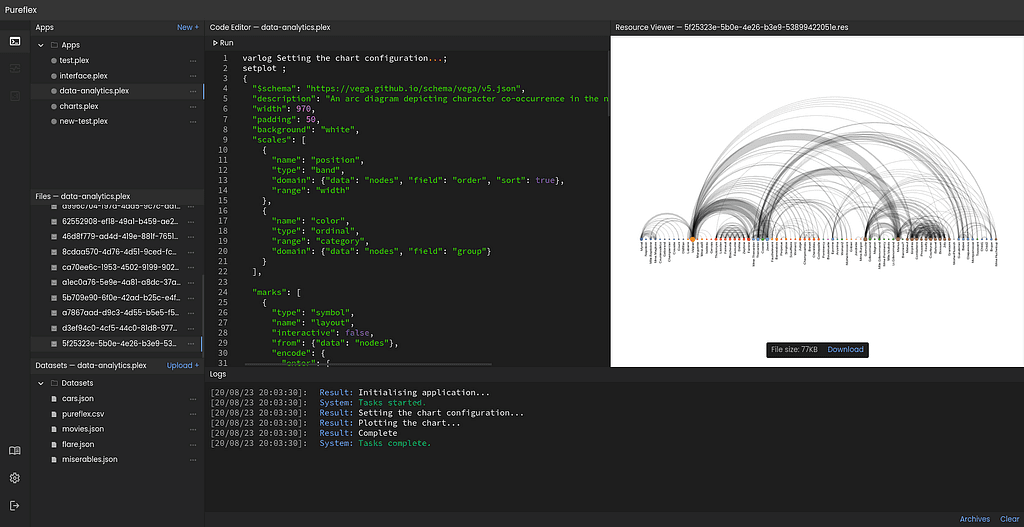The image size is (1024, 527).
Task: Open options menu for flare.json
Action: pos(193,444)
